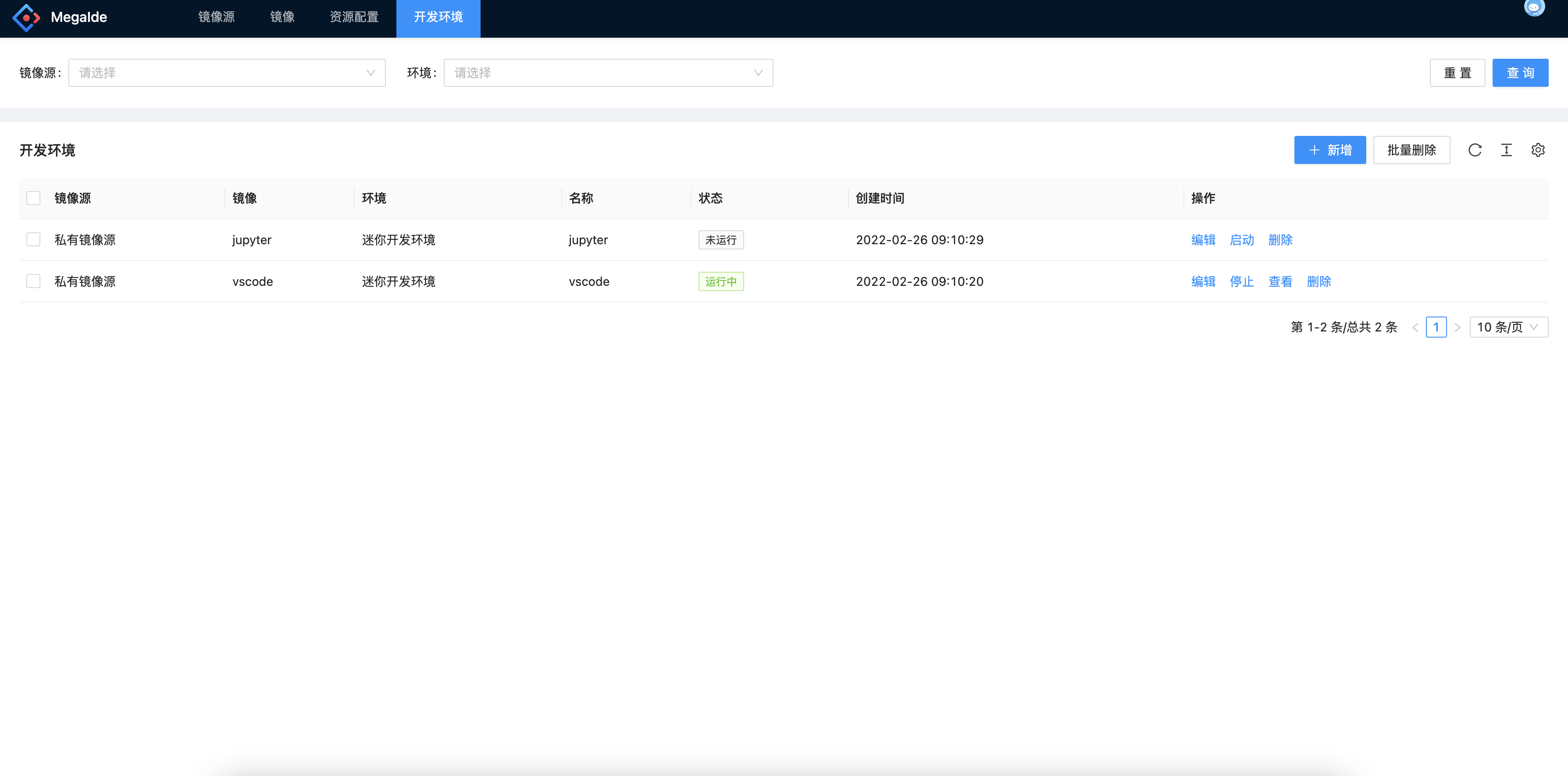Open the 10 条/页 page size dropdown
1568x776 pixels.
pyautogui.click(x=1508, y=327)
